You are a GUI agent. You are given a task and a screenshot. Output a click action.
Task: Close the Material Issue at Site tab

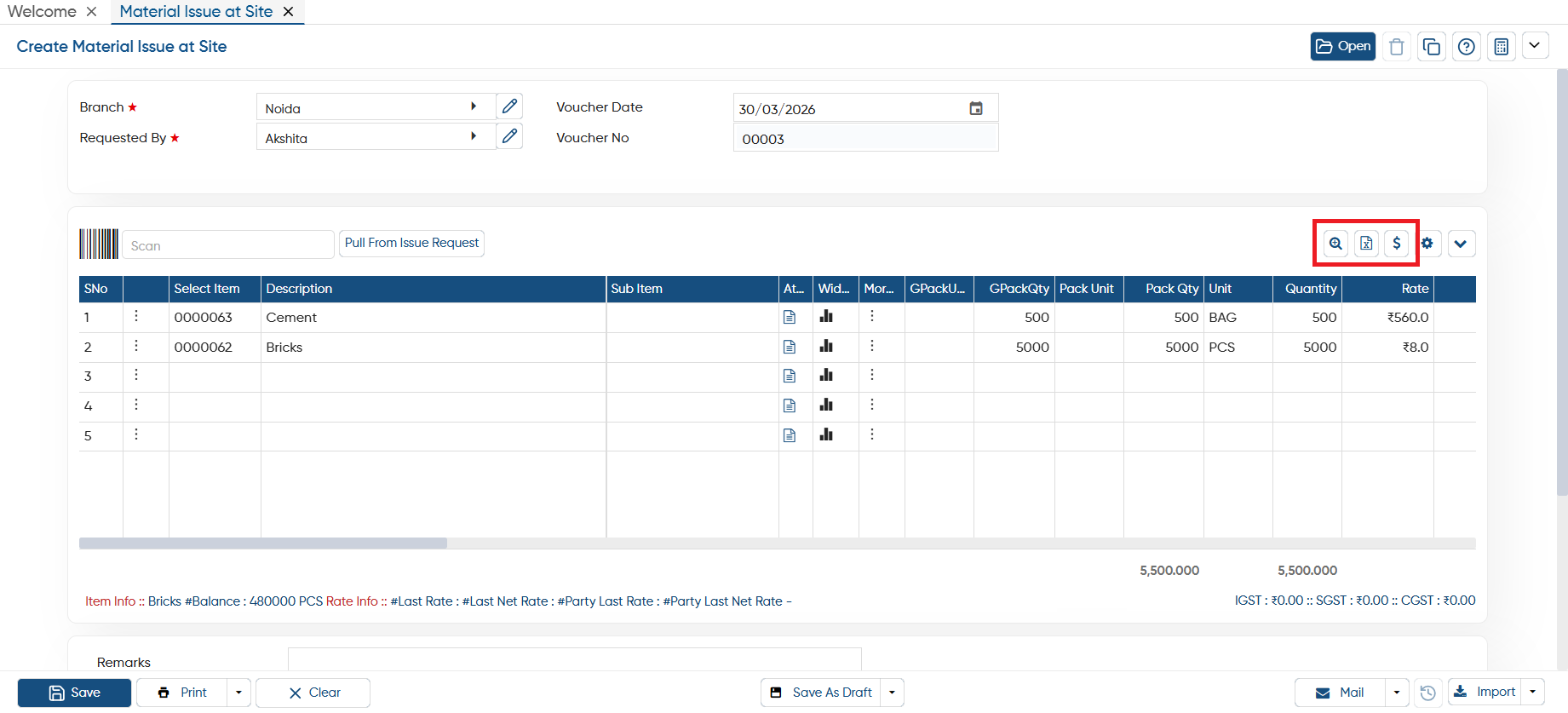pos(289,12)
